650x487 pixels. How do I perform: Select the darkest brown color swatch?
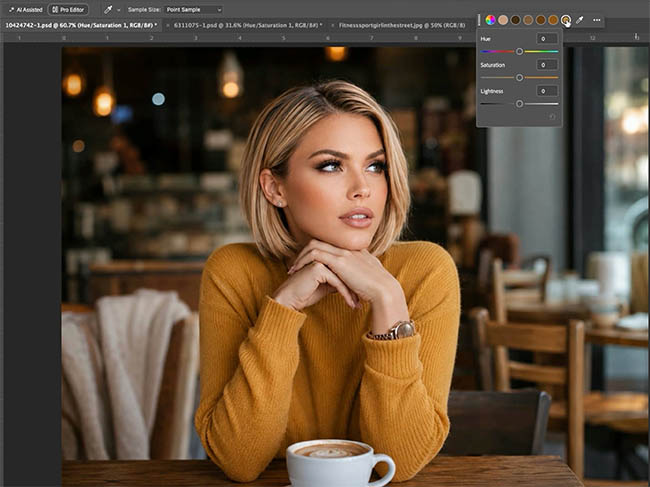point(516,20)
